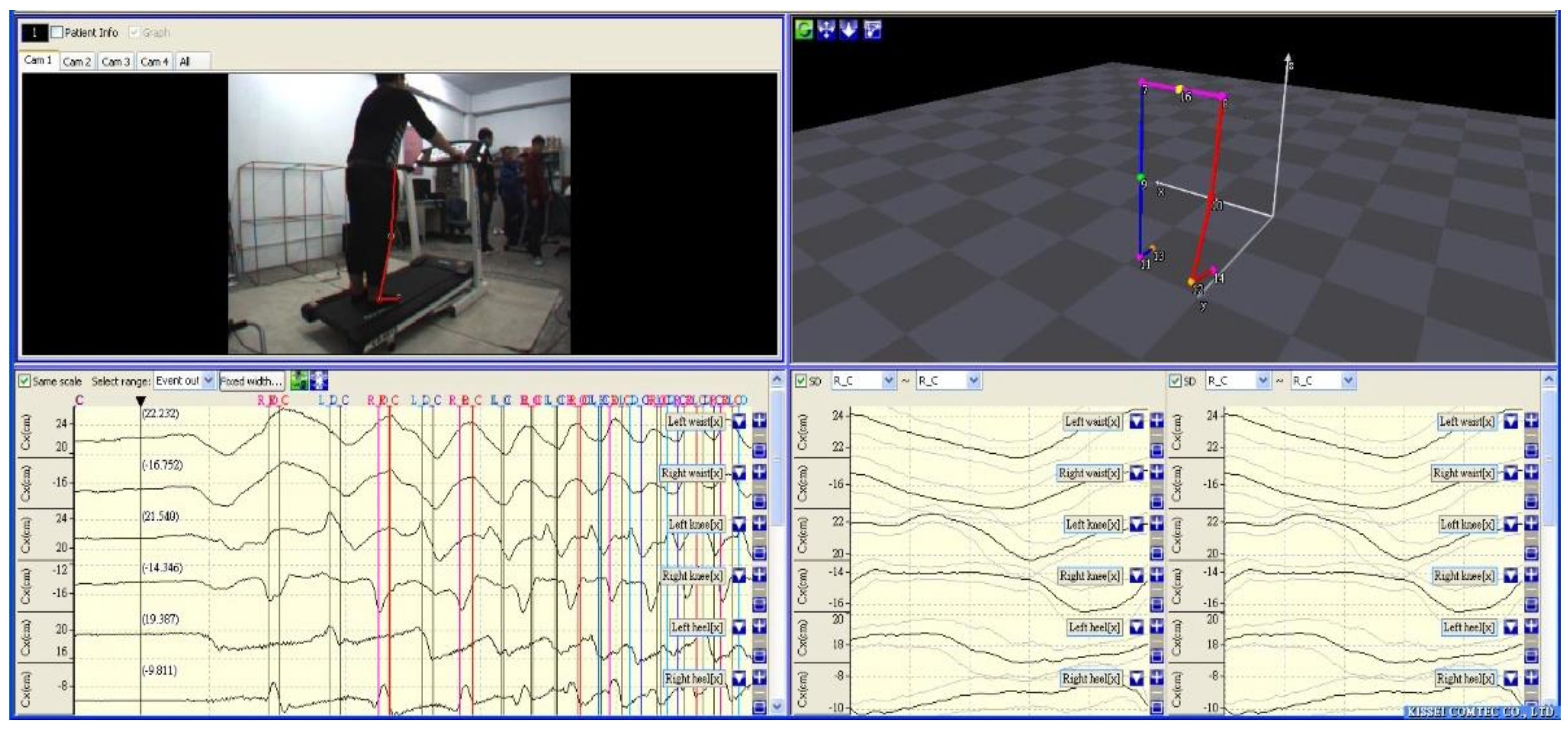Viewport: 1568px width, 730px height.
Task: Click the blue icon right of Fixed width
Action: click(x=319, y=381)
